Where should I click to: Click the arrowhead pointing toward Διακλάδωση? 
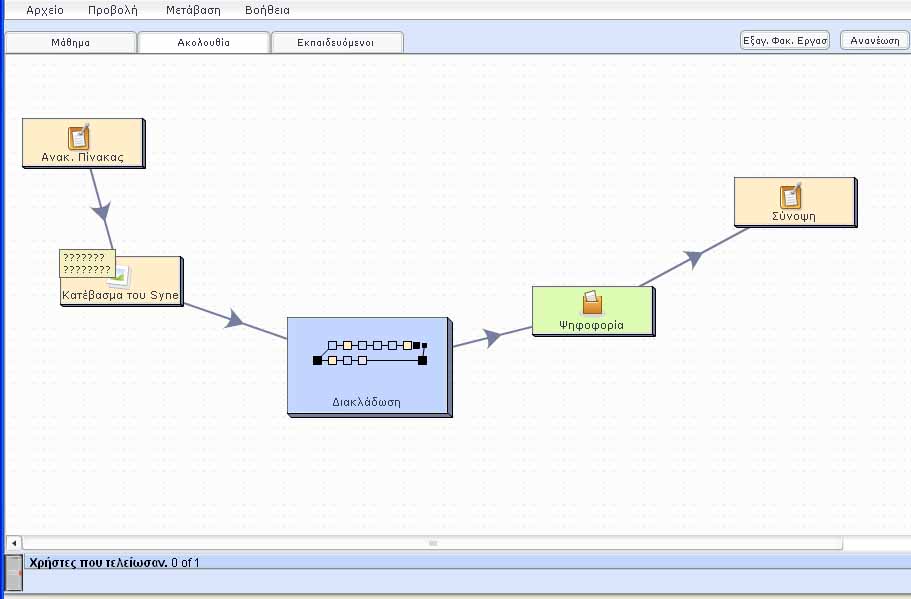pyautogui.click(x=234, y=320)
